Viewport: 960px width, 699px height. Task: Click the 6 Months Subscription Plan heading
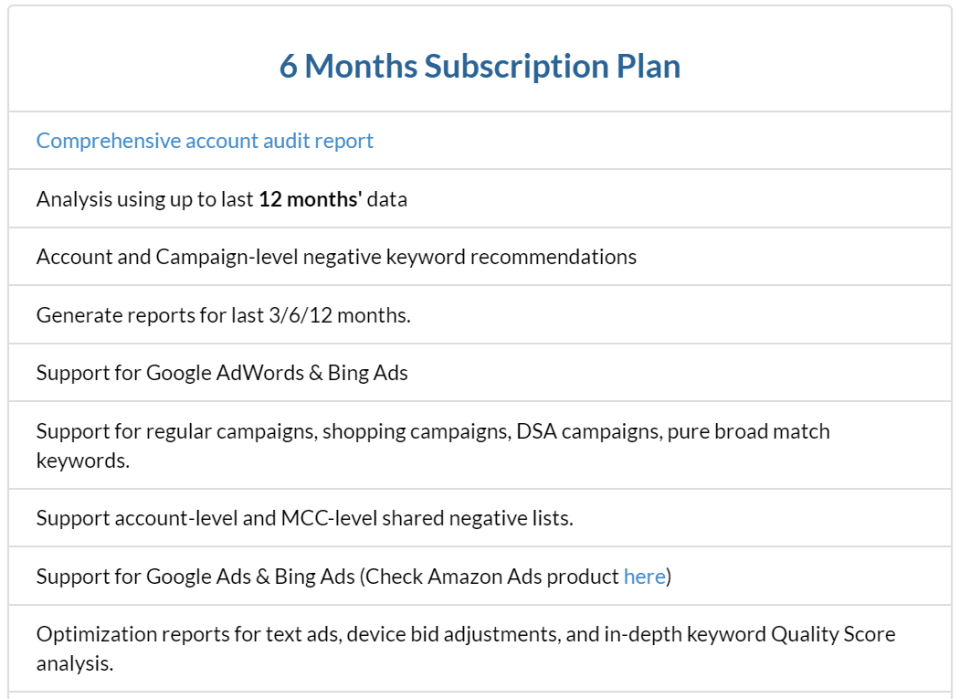tap(480, 66)
